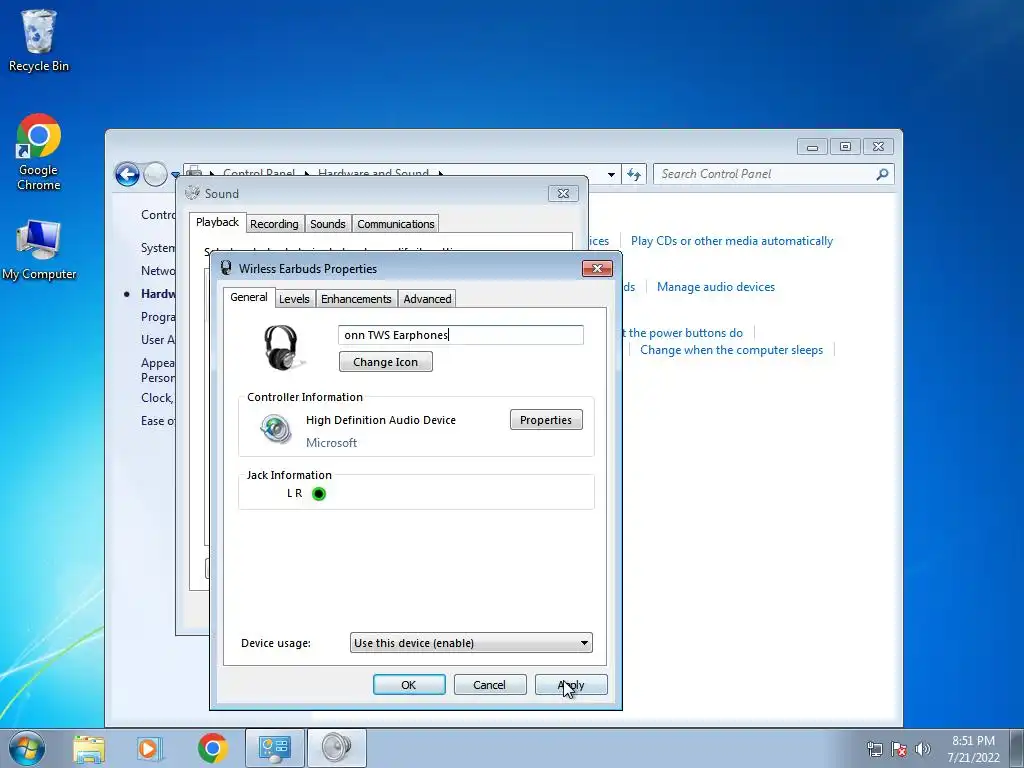Open Change when the computer sleeps link

731,350
